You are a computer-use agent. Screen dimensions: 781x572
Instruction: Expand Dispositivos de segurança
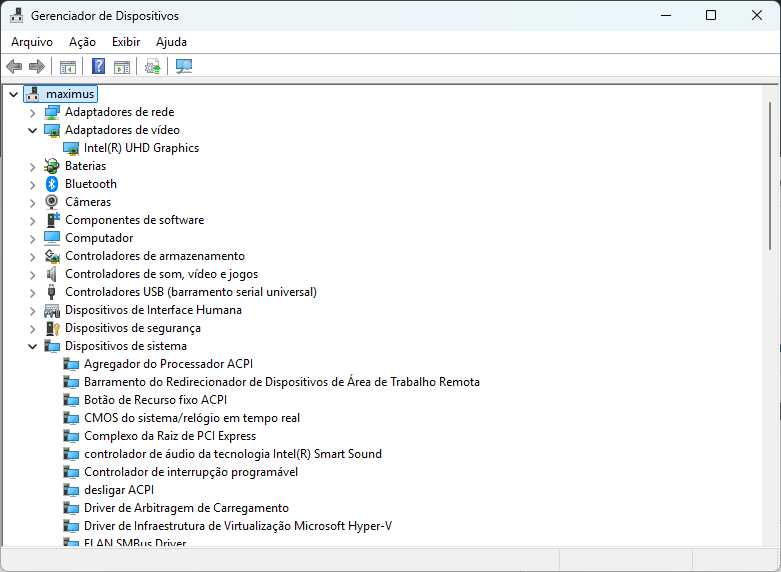[x=32, y=328]
